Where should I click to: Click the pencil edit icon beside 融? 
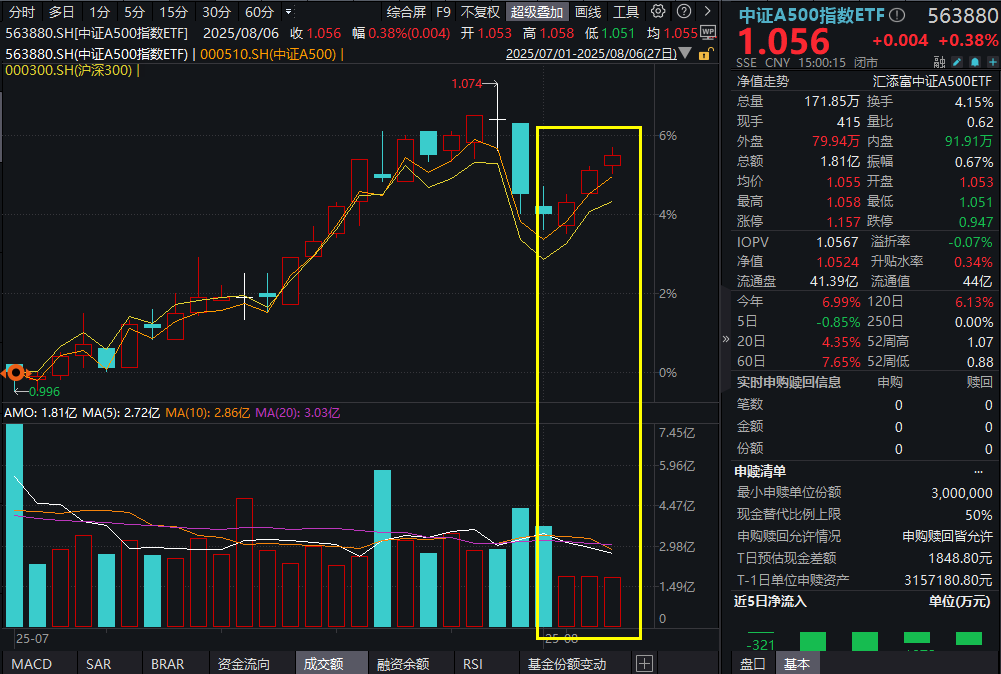[x=956, y=60]
